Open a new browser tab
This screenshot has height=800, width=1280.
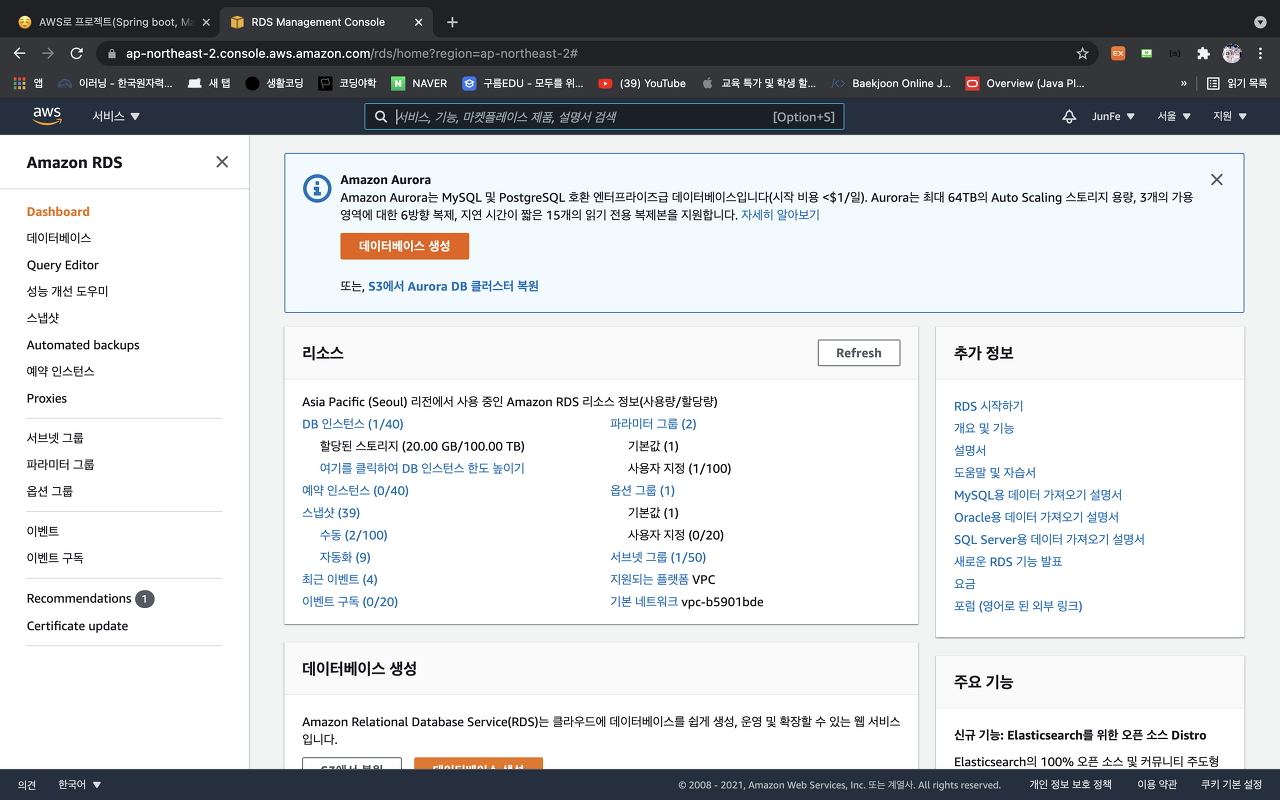452,22
